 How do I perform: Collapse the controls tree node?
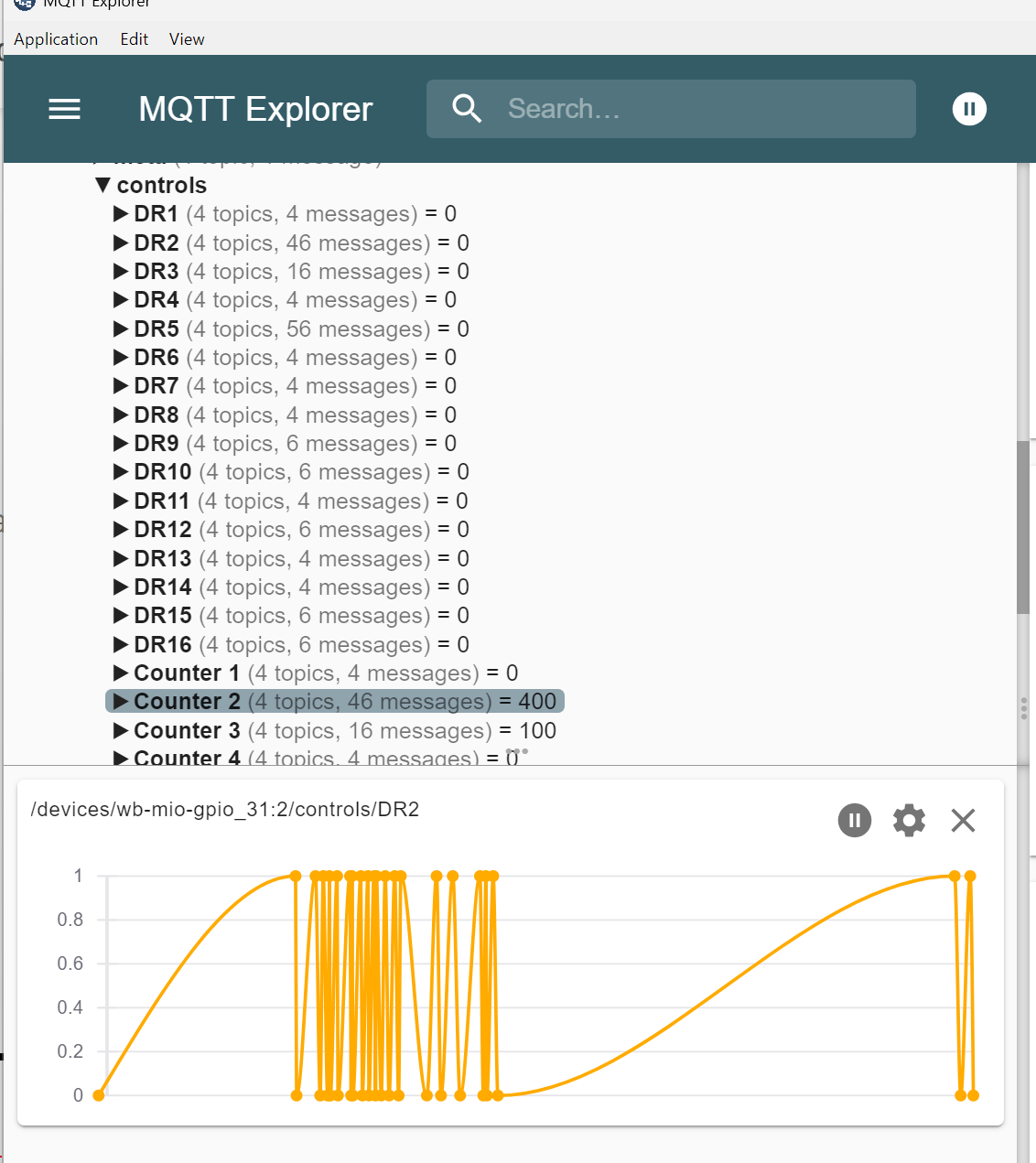click(103, 185)
